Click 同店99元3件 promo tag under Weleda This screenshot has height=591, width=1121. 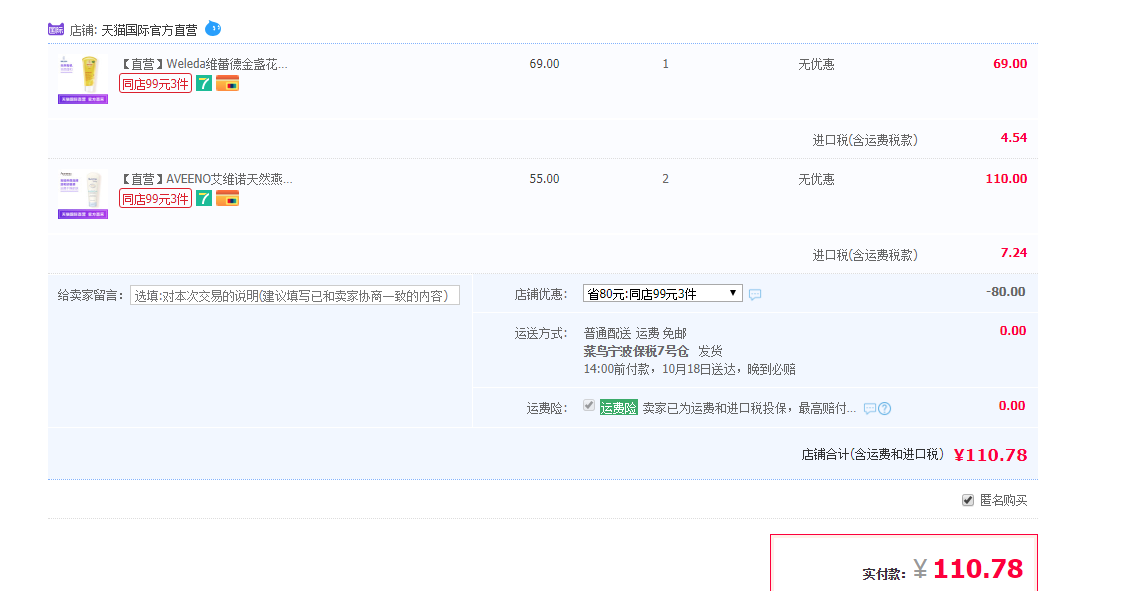[155, 84]
